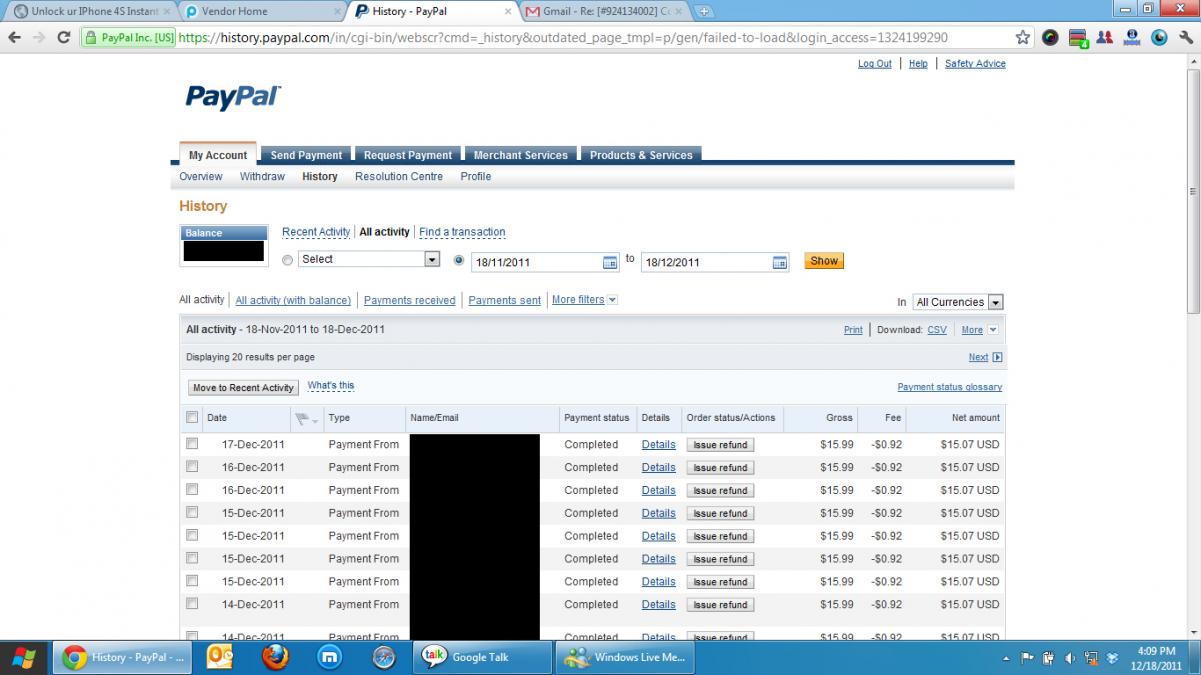The height and width of the screenshot is (675, 1201).
Task: Click the Print link
Action: pos(853,330)
